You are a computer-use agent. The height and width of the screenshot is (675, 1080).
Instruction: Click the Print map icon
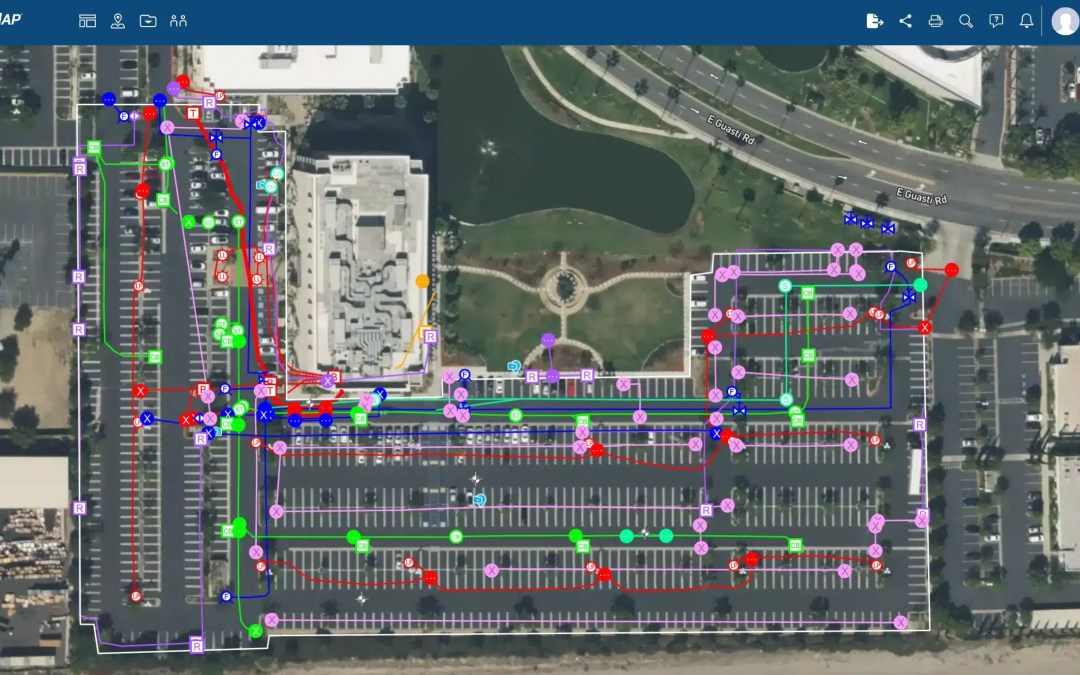pyautogui.click(x=934, y=20)
